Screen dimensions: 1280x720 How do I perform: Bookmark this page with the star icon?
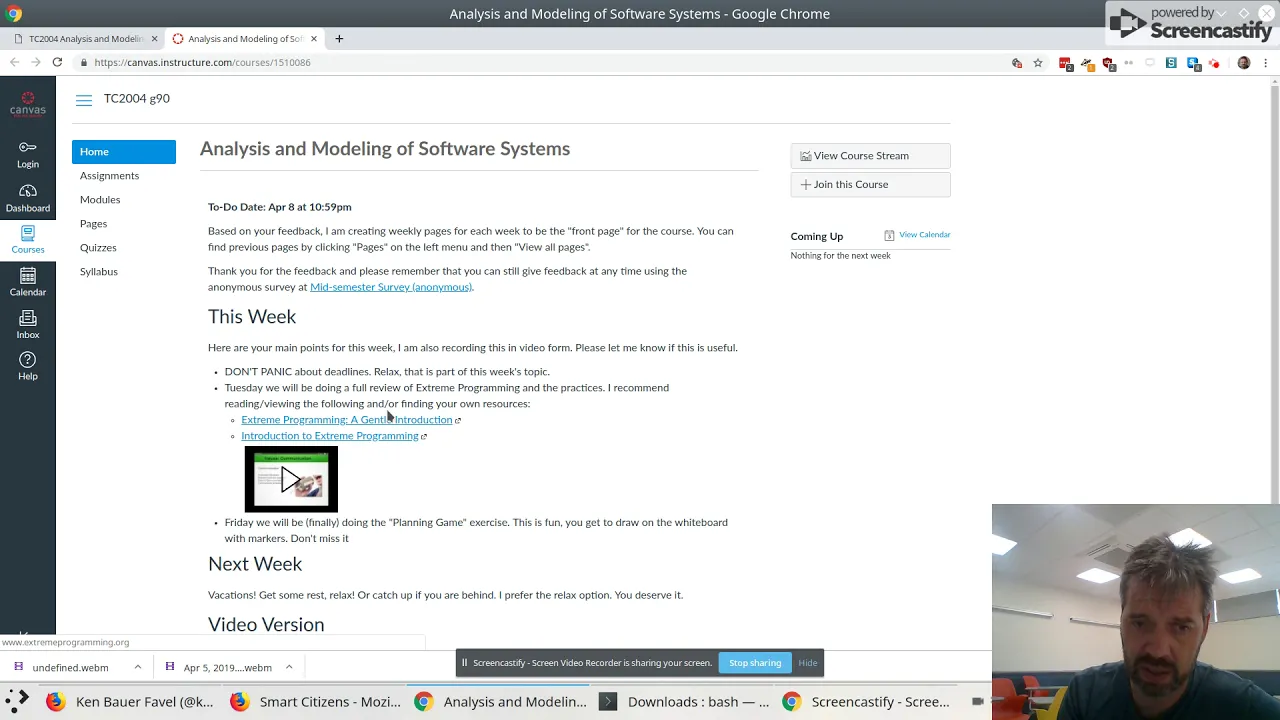tap(1038, 63)
